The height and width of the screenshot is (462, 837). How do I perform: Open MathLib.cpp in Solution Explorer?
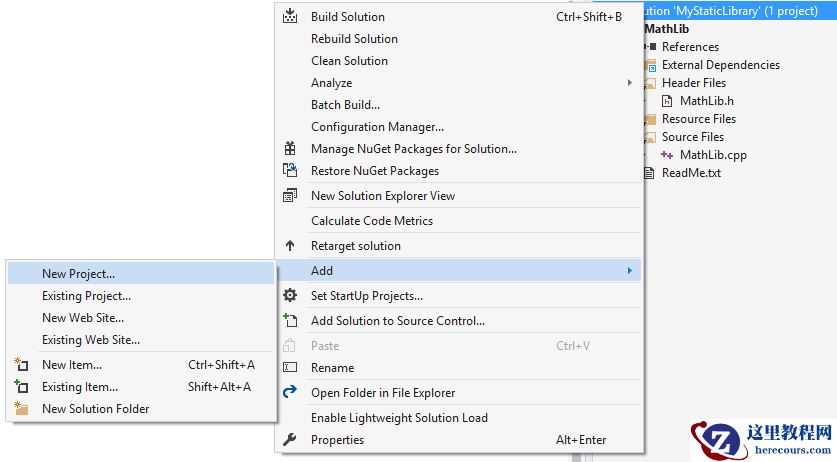pos(712,154)
